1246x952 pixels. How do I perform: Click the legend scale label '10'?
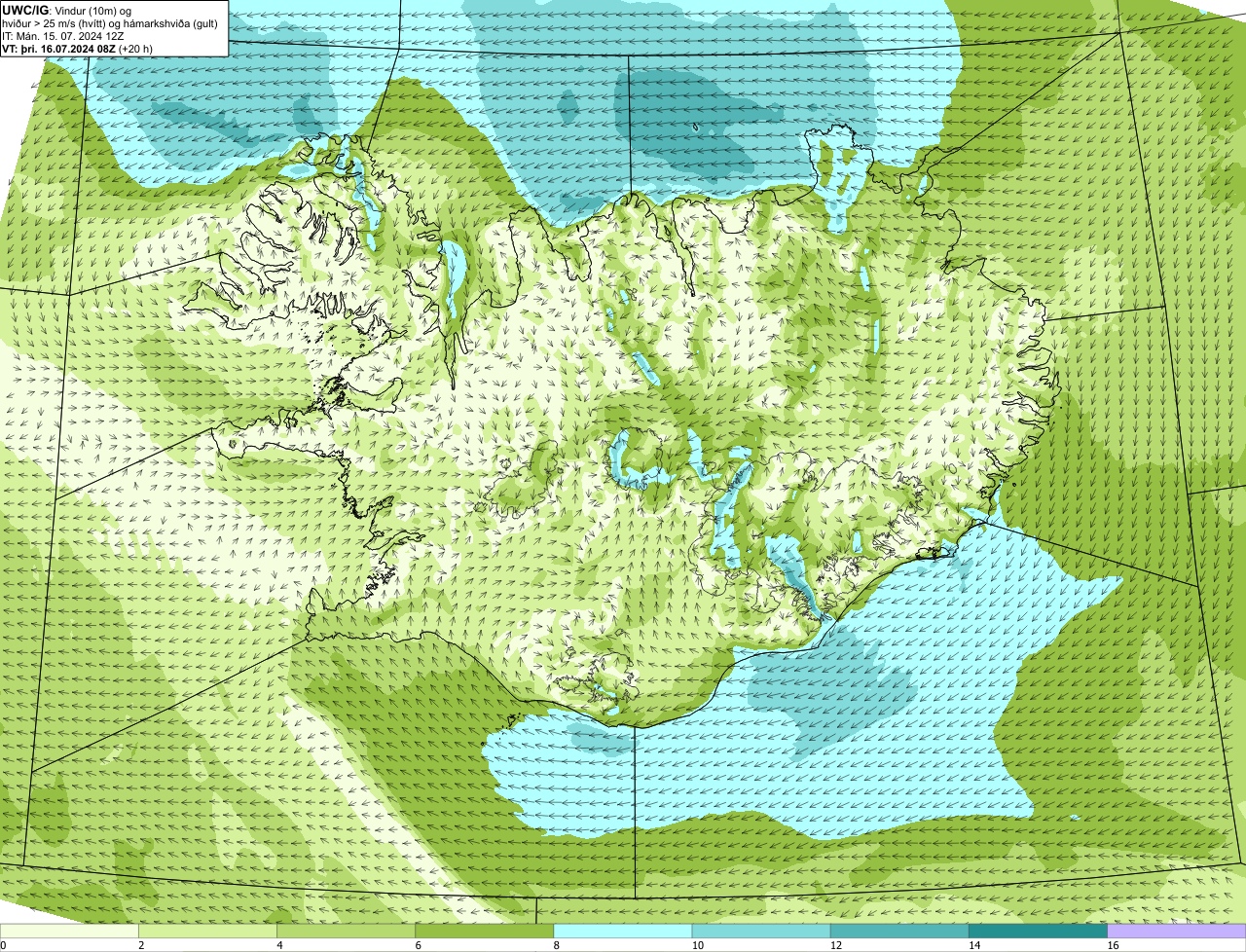point(697,945)
